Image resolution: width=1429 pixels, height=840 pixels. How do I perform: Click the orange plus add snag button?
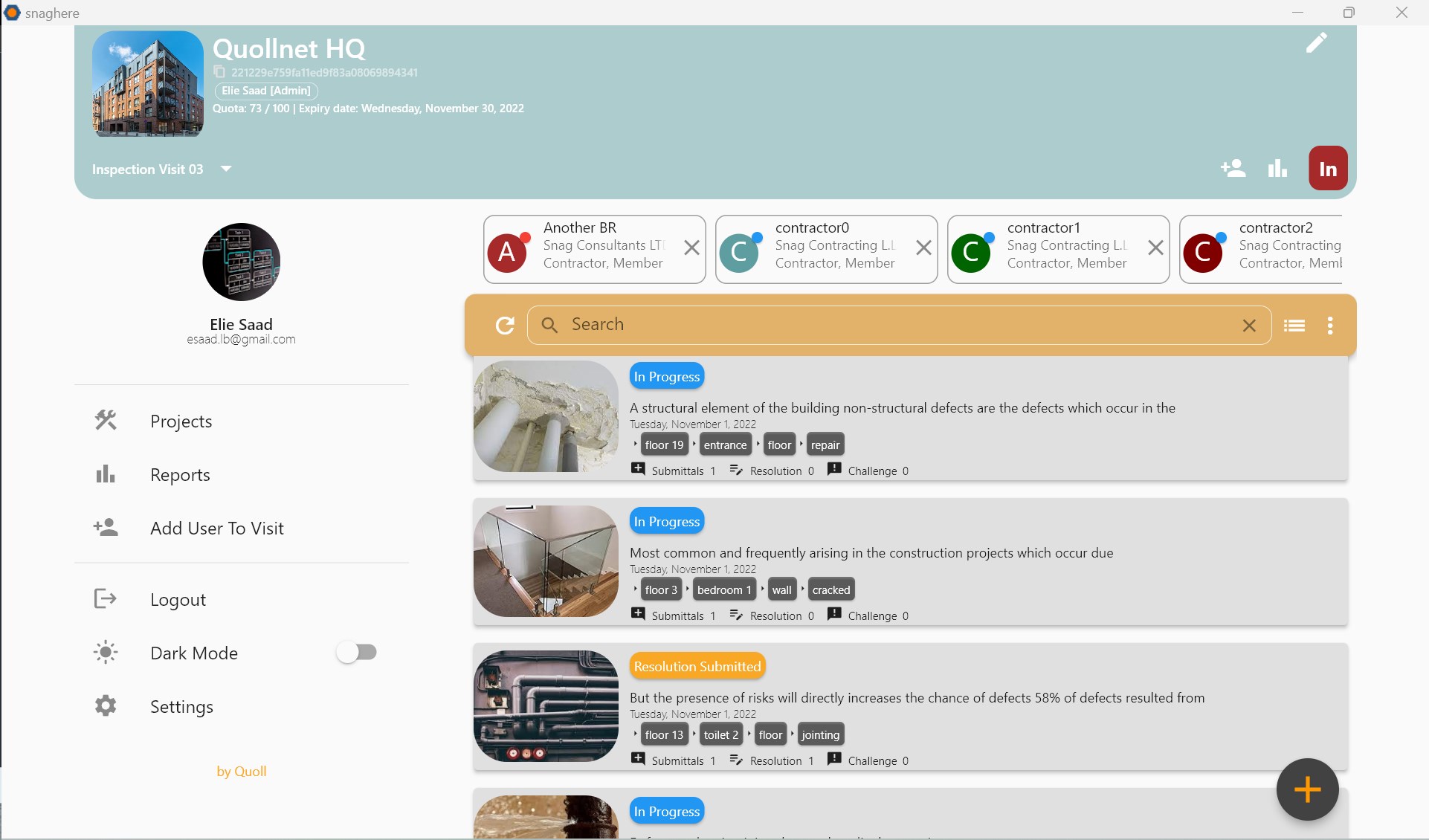(x=1307, y=789)
